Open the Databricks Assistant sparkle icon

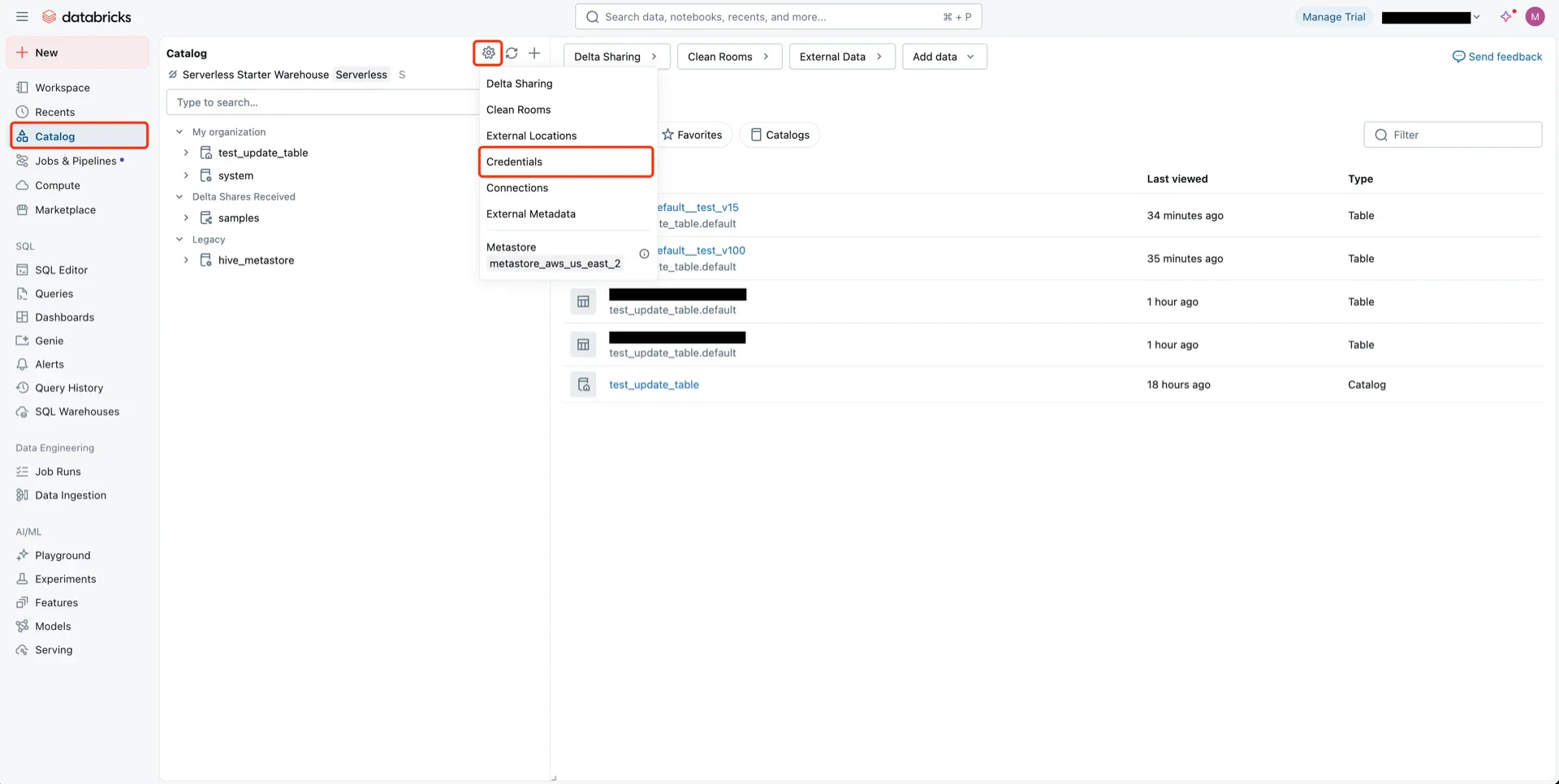1507,16
